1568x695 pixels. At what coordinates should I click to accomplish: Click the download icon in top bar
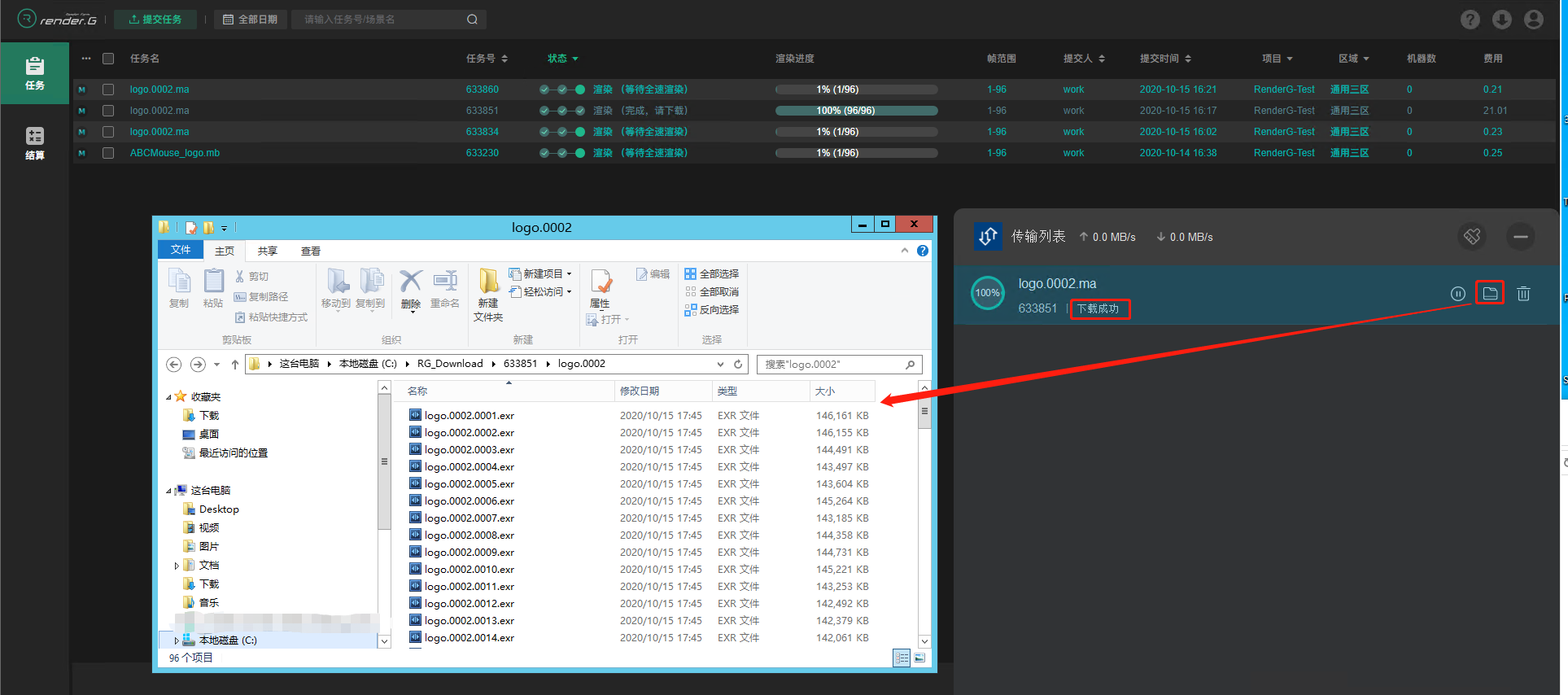[x=1502, y=20]
